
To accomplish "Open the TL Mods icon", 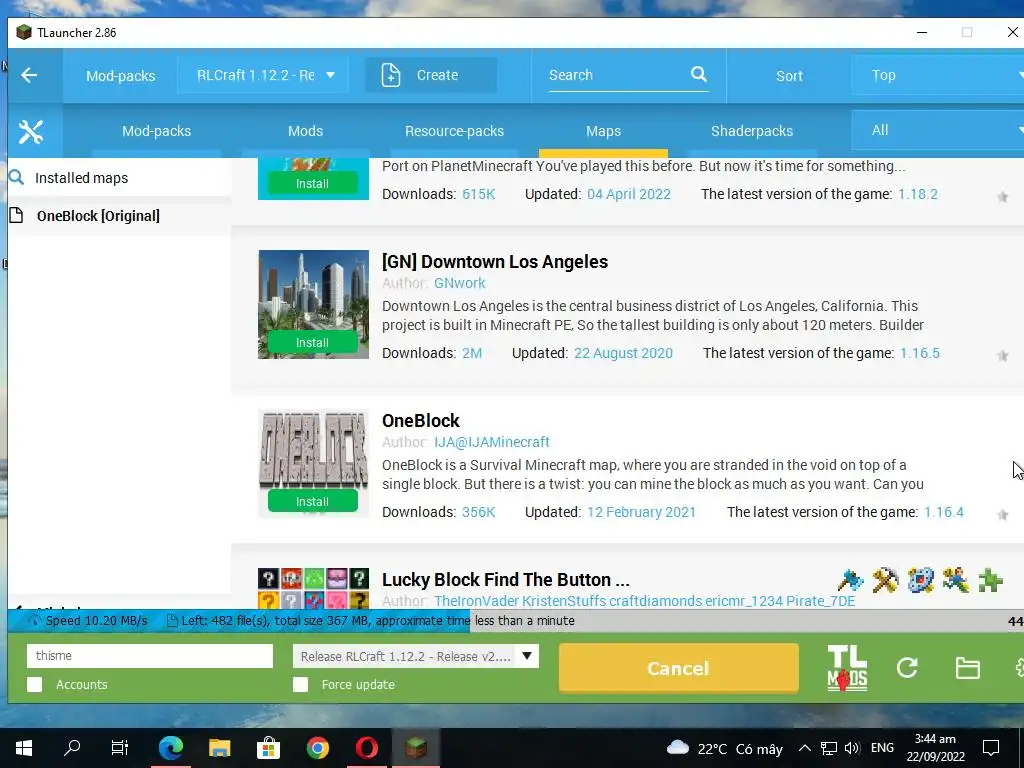I will [847, 667].
